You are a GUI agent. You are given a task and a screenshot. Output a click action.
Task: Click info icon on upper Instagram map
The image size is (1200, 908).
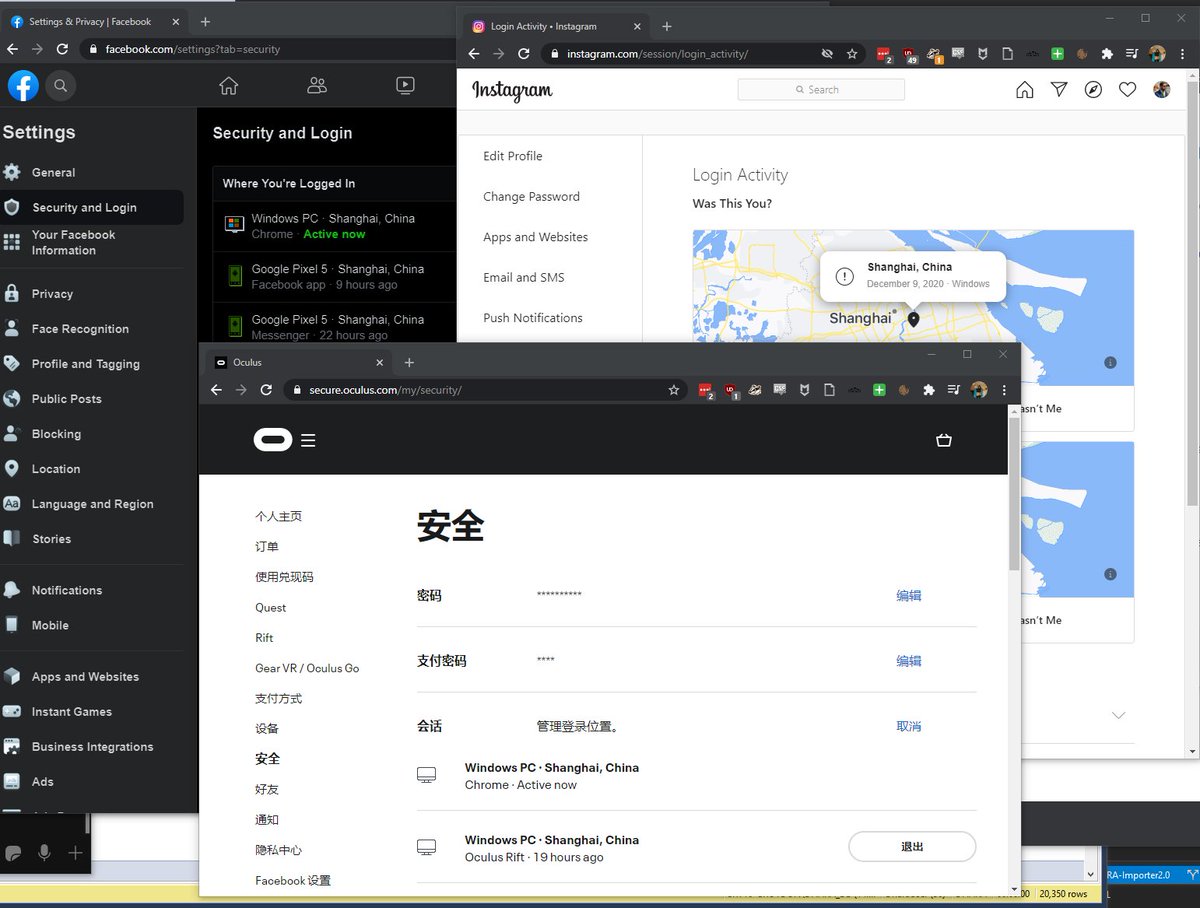1110,363
